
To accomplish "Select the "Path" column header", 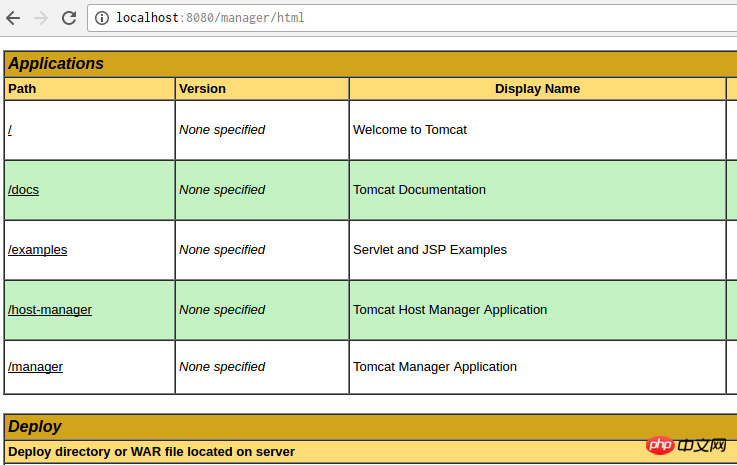I will pos(22,89).
